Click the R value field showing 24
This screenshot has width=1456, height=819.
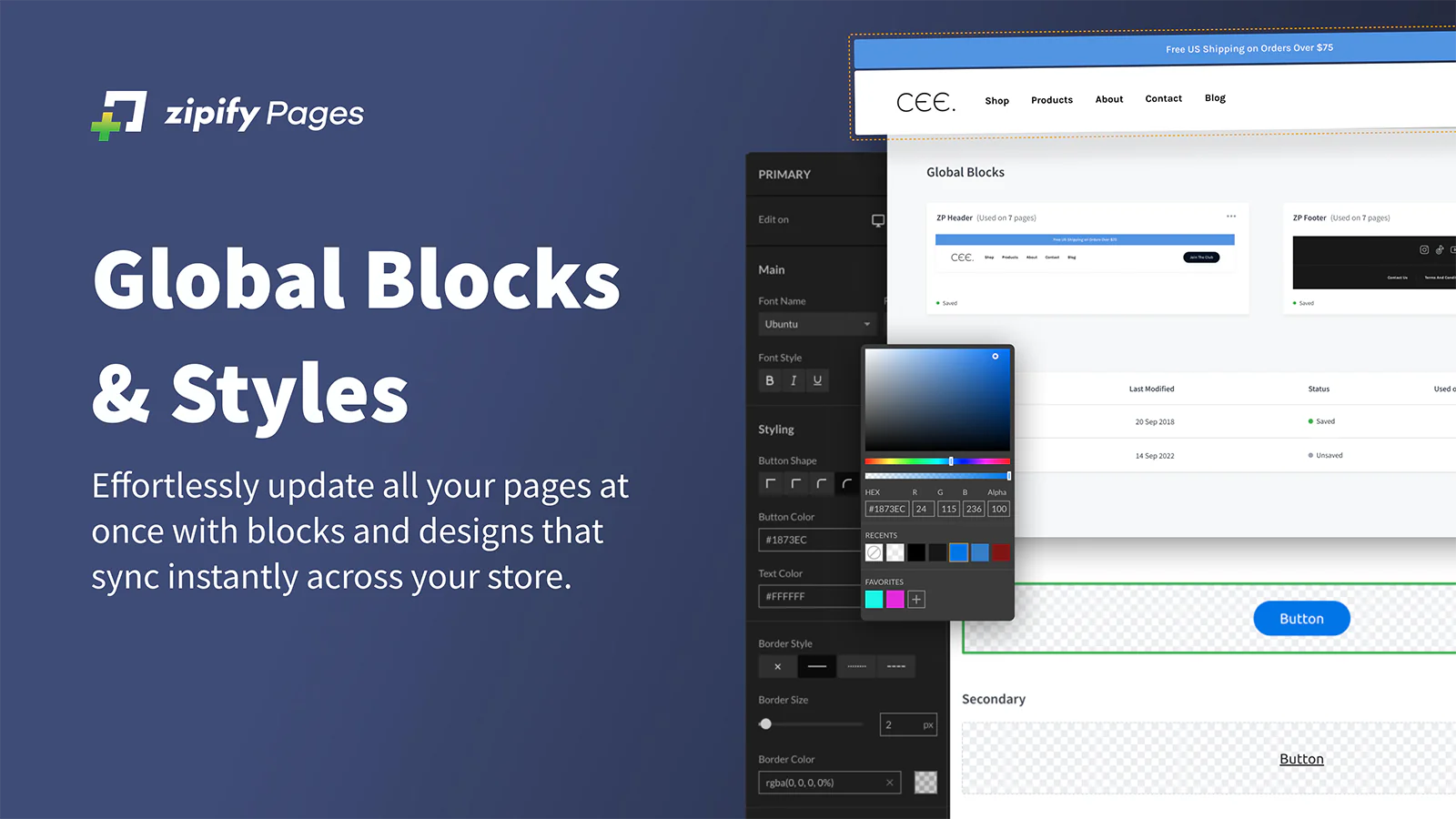click(924, 509)
